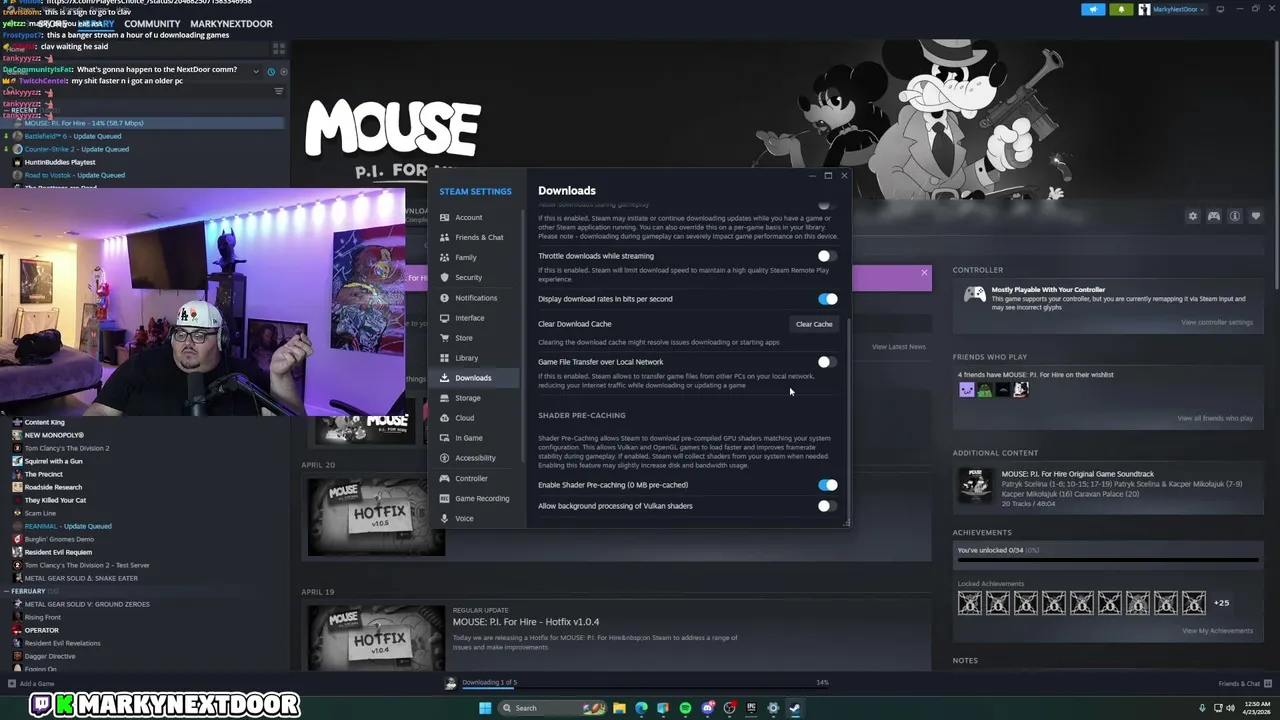This screenshot has height=720, width=1280.
Task: Disable Shader Pre-caching toggle
Action: click(827, 485)
